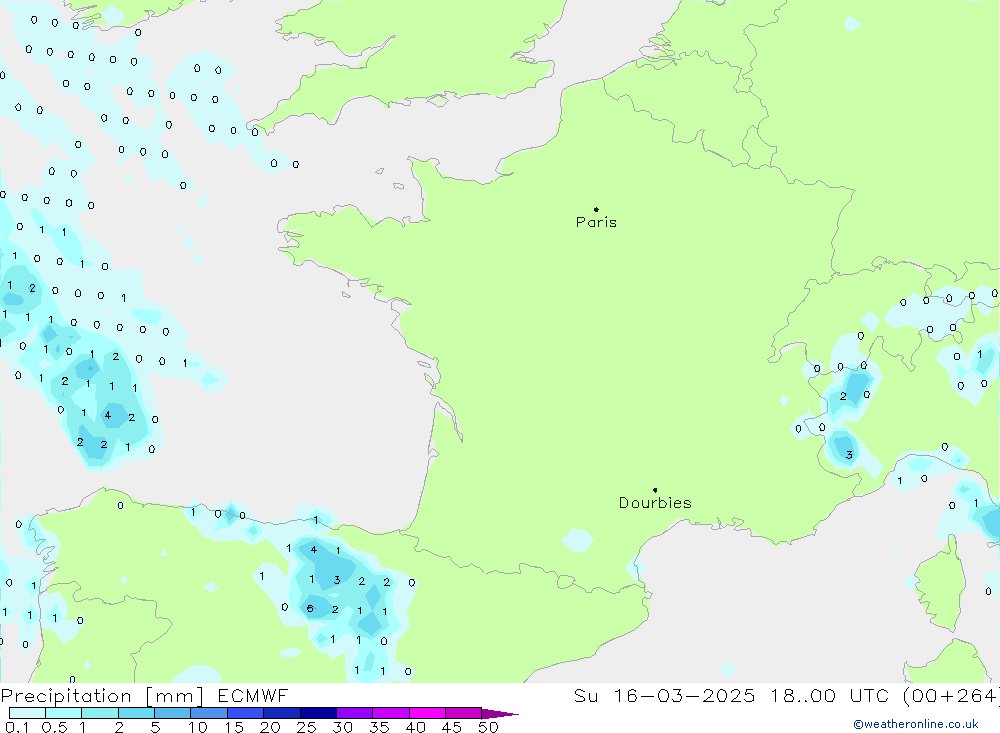
Task: Pick the 30–35 mm legend swatch
Action: point(354,713)
